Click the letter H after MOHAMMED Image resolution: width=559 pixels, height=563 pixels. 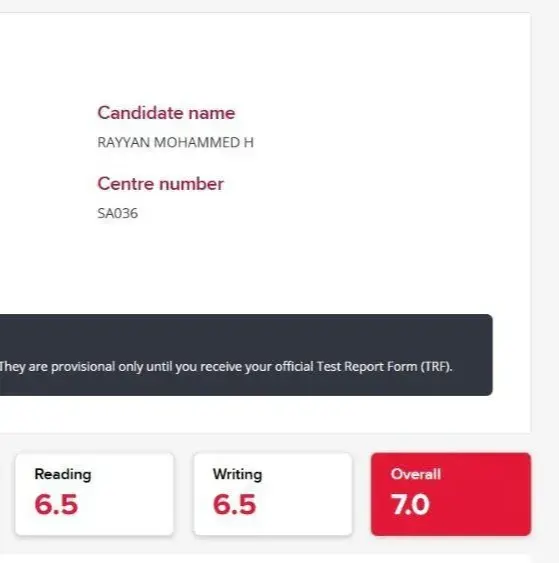click(249, 143)
